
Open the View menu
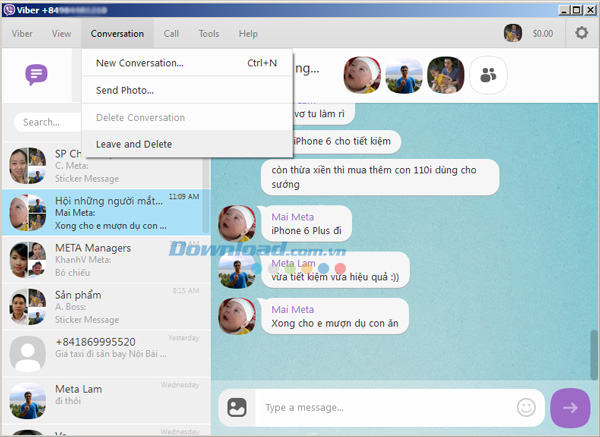point(61,34)
